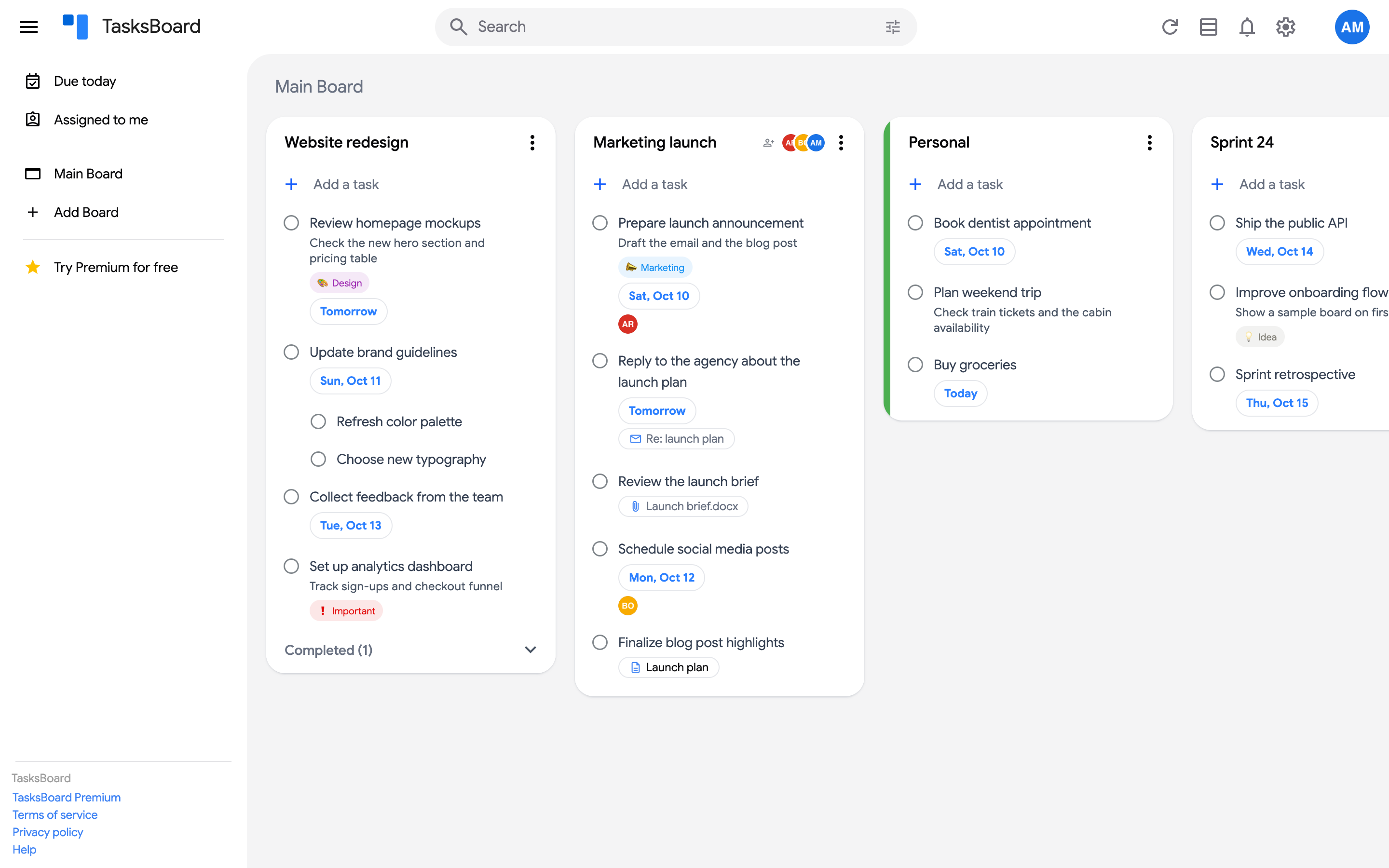
Task: Go to Due today view
Action: pyautogui.click(x=85, y=81)
